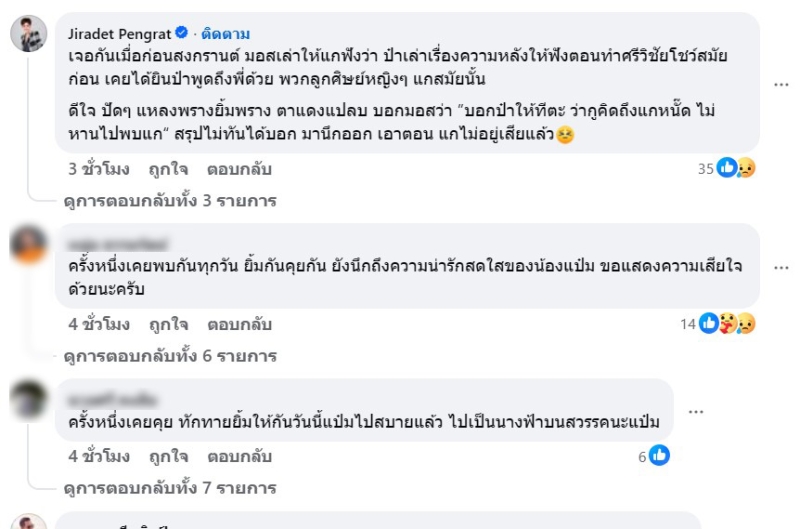
Task: Like Jiradet Pengrat's comment with ถูกใจ
Action: [167, 169]
